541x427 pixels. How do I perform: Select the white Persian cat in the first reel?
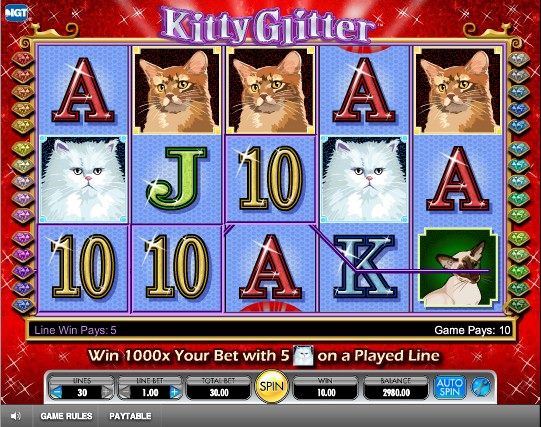point(83,179)
